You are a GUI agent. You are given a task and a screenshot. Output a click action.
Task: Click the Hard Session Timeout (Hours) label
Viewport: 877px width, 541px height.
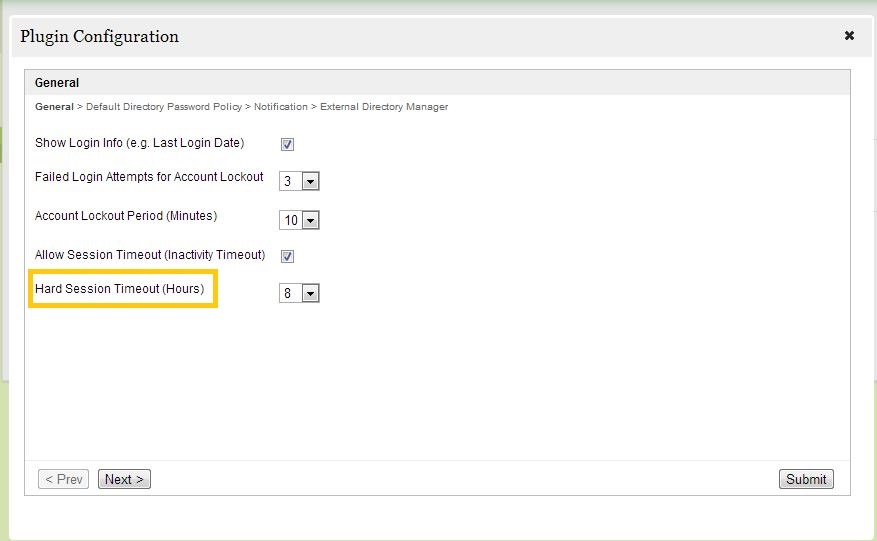pyautogui.click(x=119, y=289)
